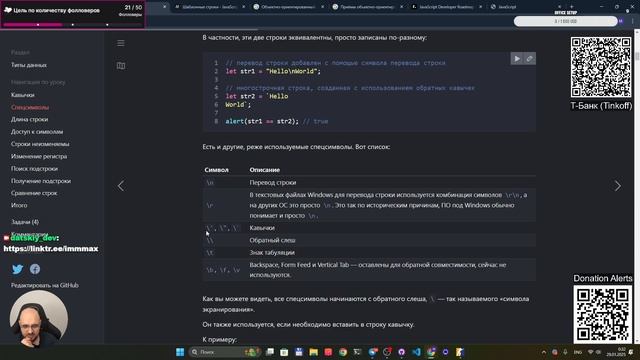Open the Windows Start menu
The height and width of the screenshot is (360, 640).
[x=180, y=352]
